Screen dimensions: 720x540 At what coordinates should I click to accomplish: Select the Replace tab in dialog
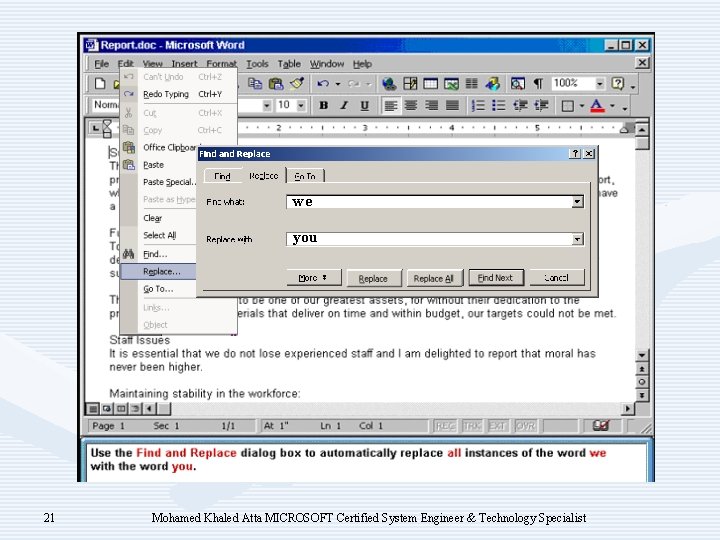click(263, 175)
